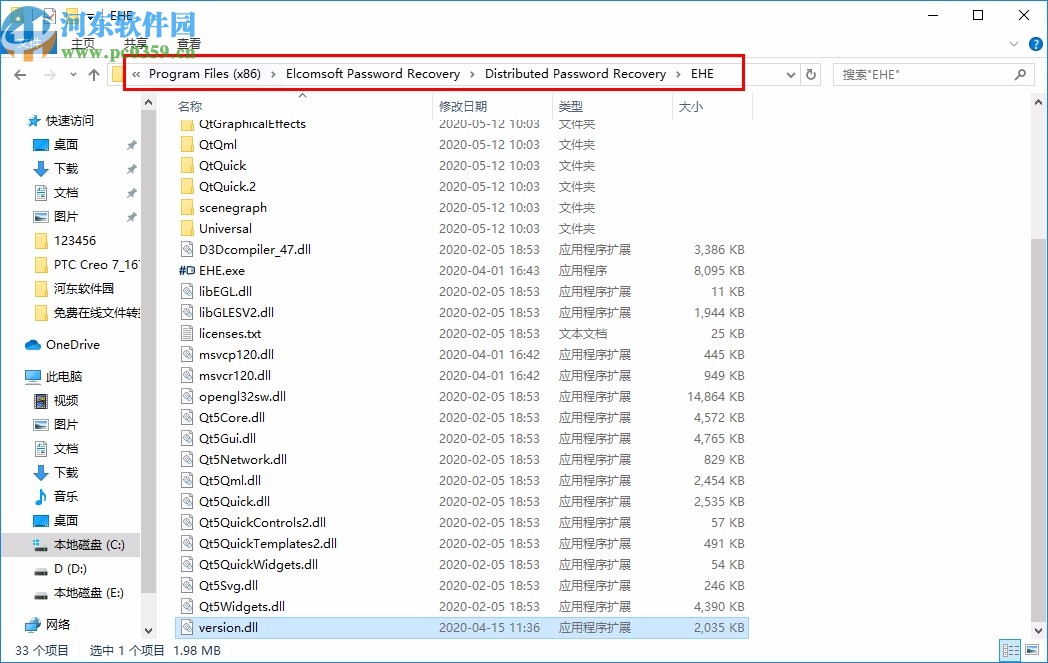Viewport: 1048px width, 663px height.
Task: Click the up-one-level arrow
Action: pos(94,74)
